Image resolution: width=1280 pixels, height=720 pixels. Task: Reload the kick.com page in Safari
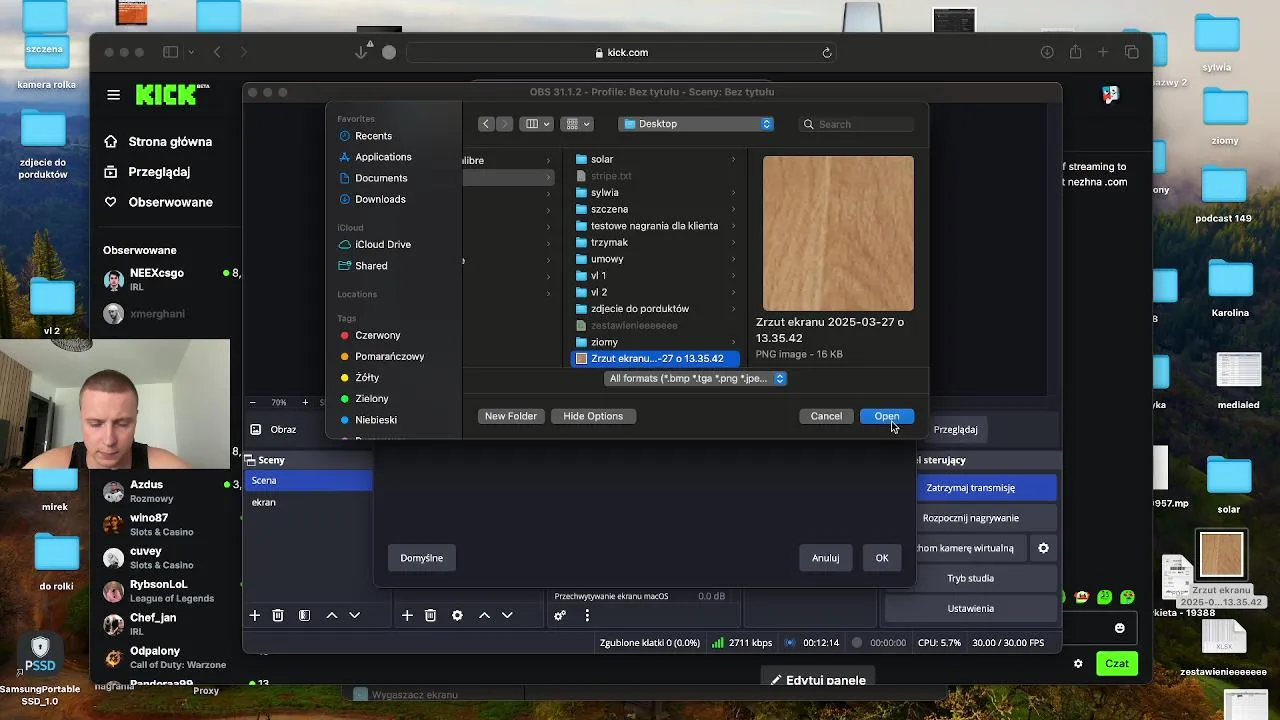(x=827, y=52)
